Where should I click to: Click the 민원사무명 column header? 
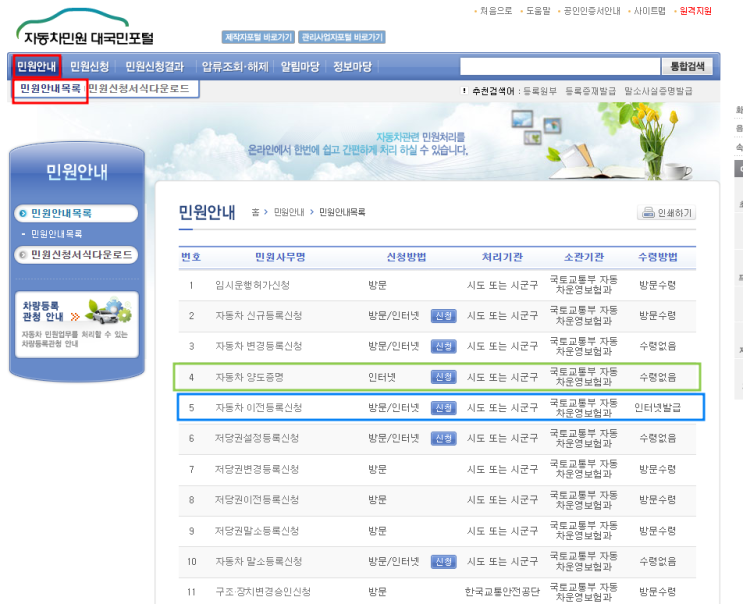280,257
